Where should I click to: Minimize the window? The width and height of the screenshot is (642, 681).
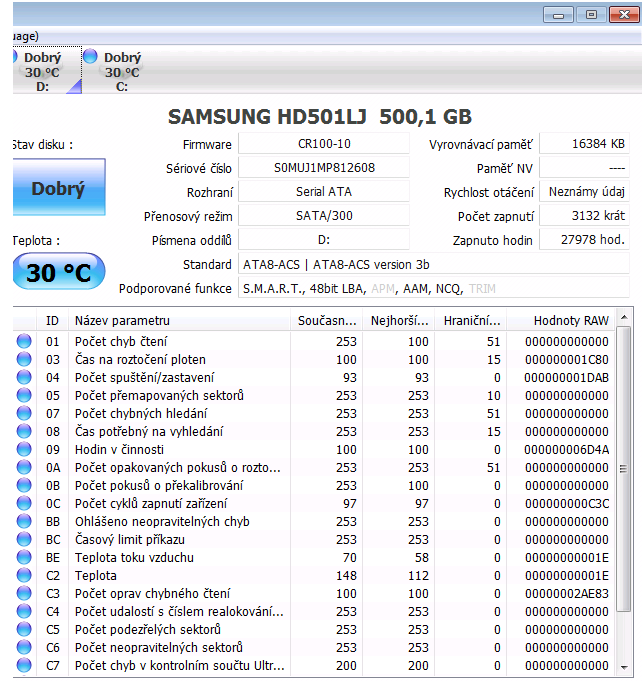point(559,15)
